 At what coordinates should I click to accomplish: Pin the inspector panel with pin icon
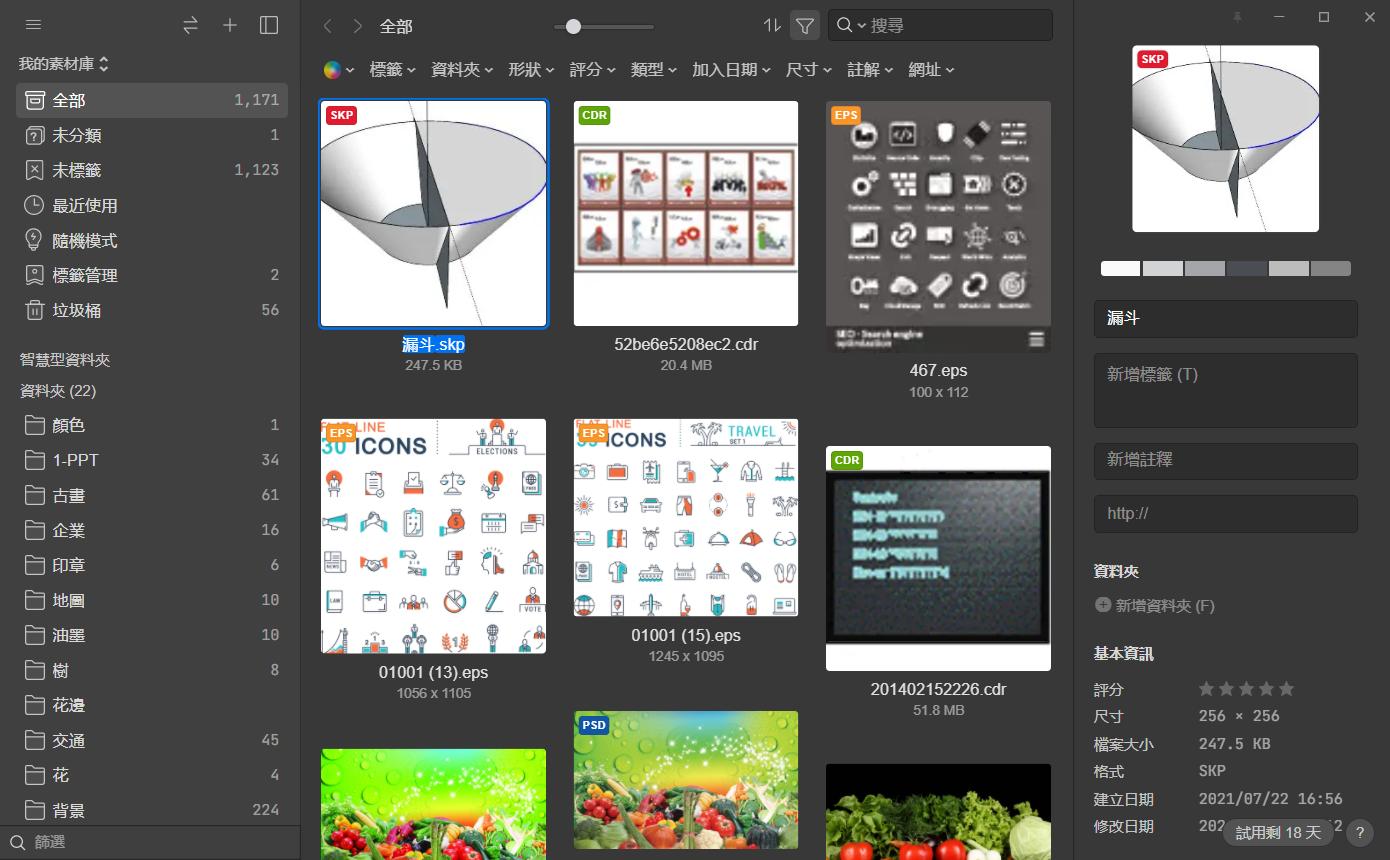click(x=1237, y=17)
